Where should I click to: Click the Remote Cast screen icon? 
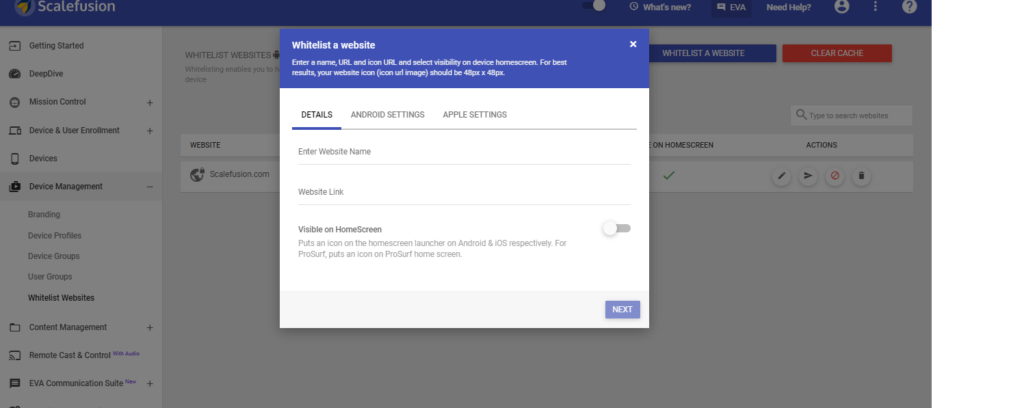[x=14, y=356]
